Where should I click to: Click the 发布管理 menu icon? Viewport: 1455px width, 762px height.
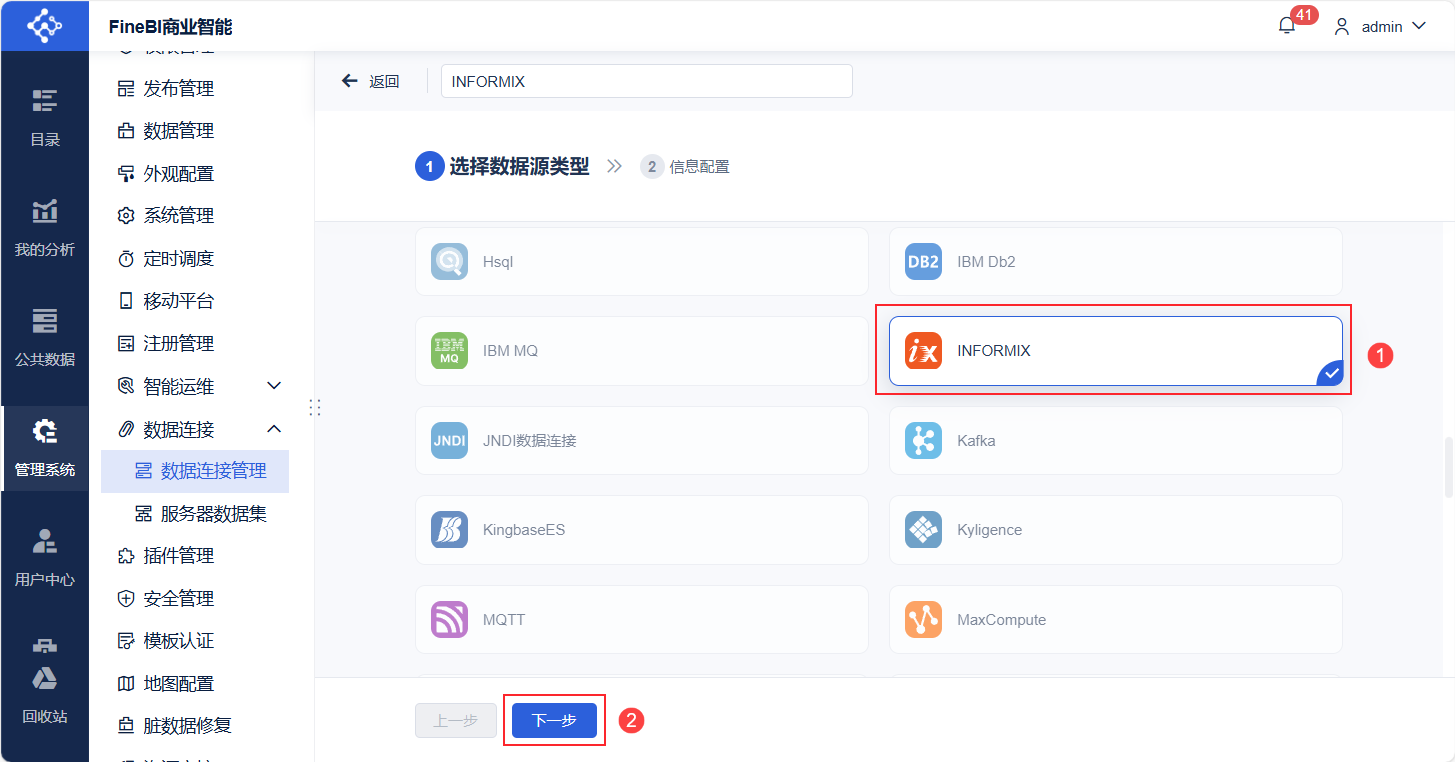126,89
